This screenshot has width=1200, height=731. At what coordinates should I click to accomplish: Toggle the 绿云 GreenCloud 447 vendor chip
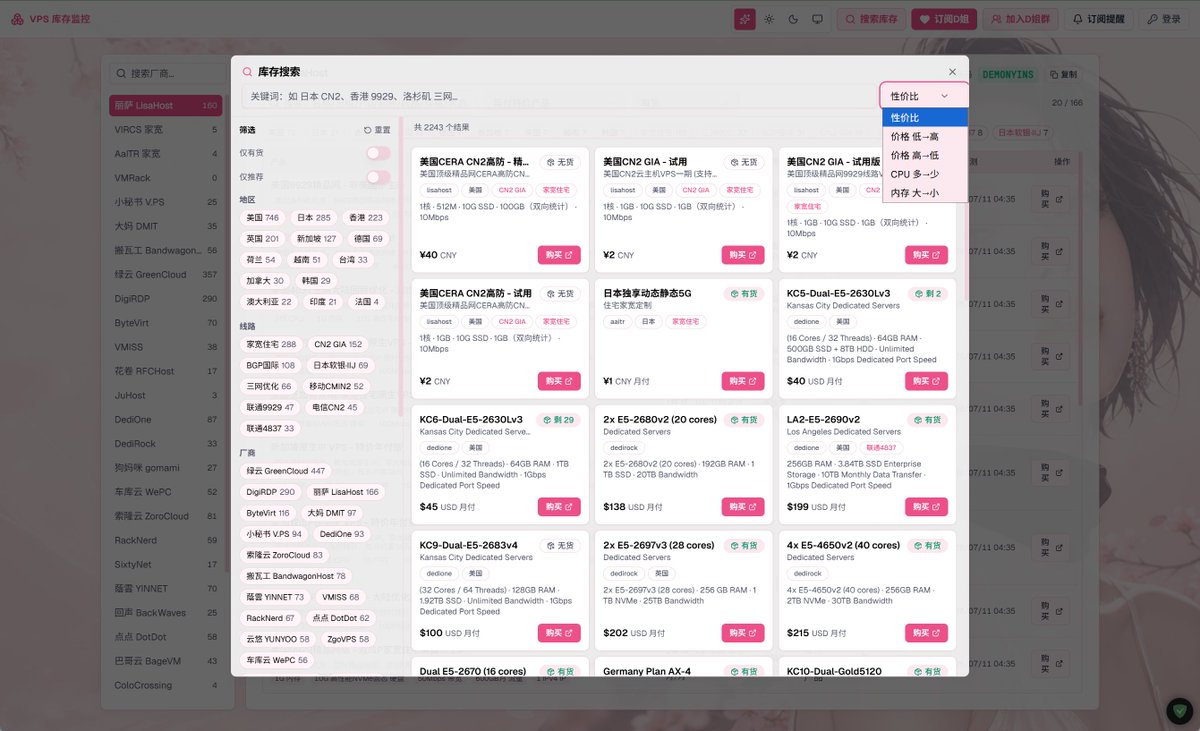tap(286, 471)
